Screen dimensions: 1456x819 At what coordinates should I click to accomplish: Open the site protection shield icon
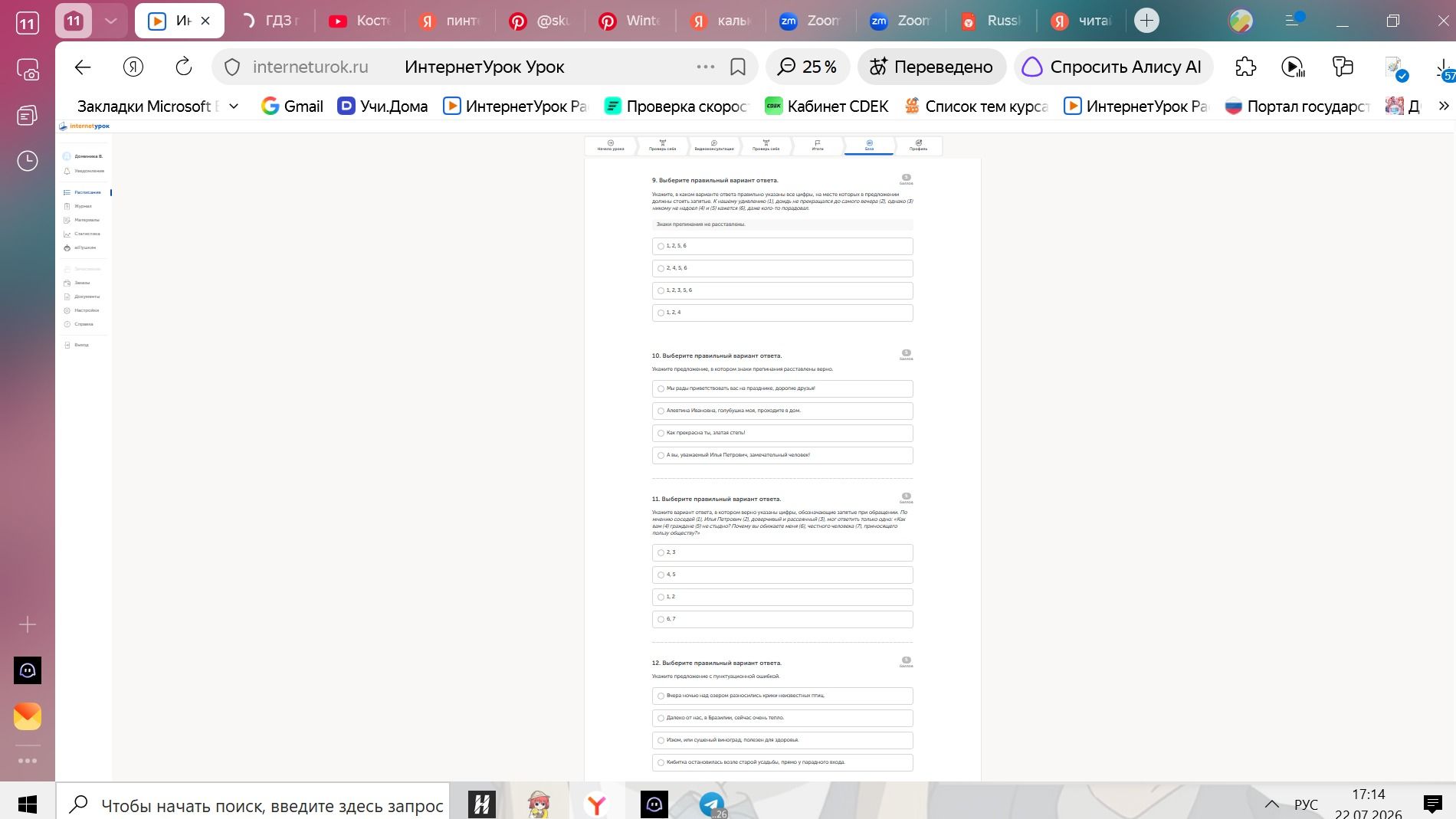pos(231,67)
